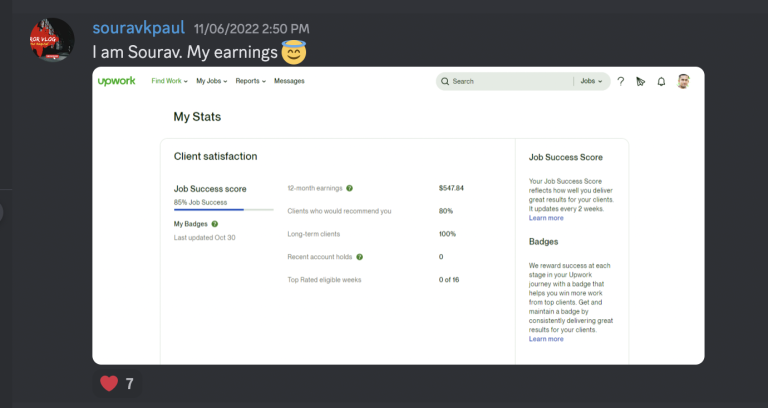Click the 100% long-term clients value
The image size is (768, 408).
pyautogui.click(x=447, y=234)
